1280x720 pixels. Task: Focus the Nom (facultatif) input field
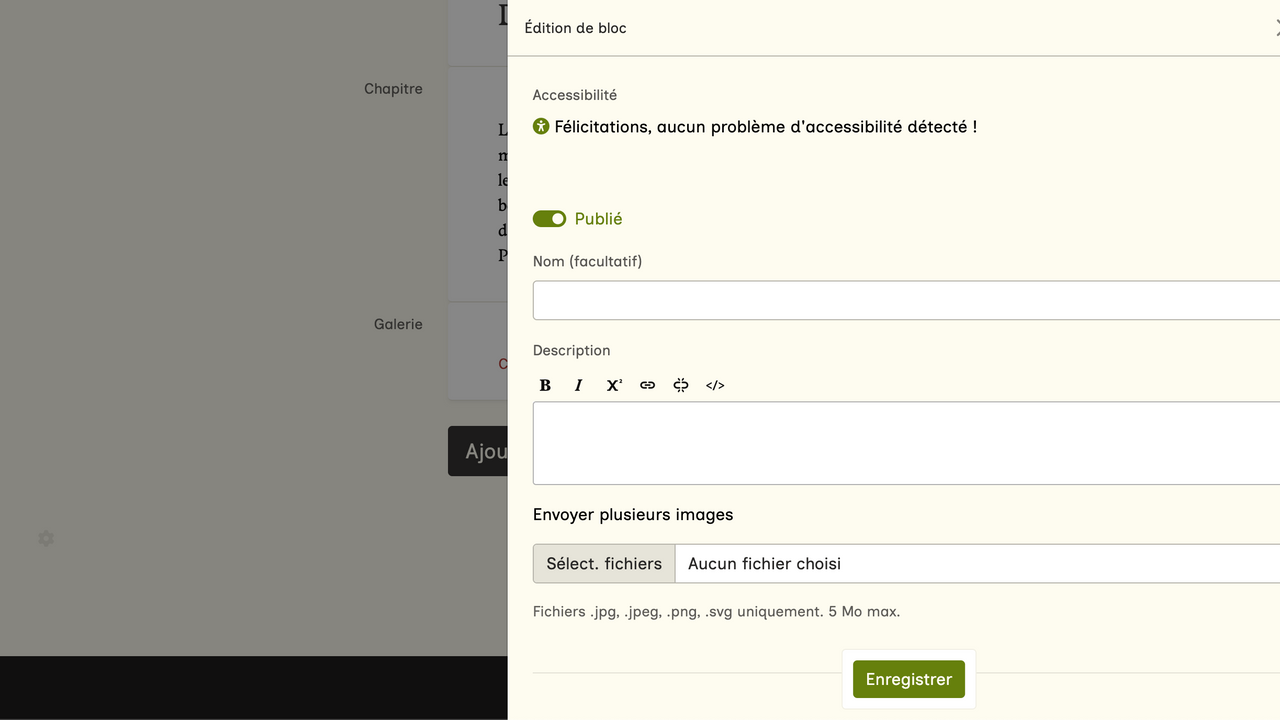[x=905, y=300]
